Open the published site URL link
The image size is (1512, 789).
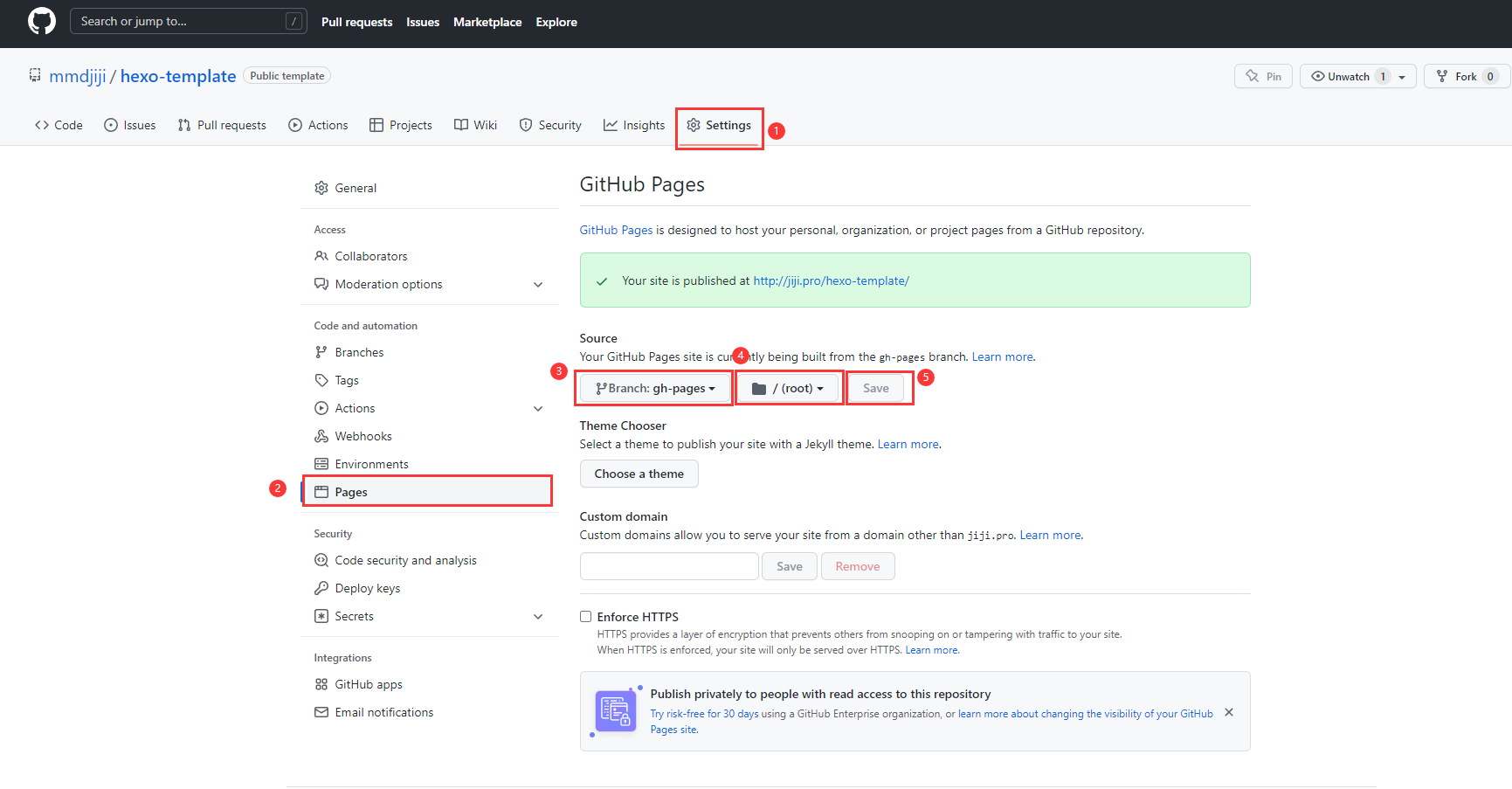831,280
